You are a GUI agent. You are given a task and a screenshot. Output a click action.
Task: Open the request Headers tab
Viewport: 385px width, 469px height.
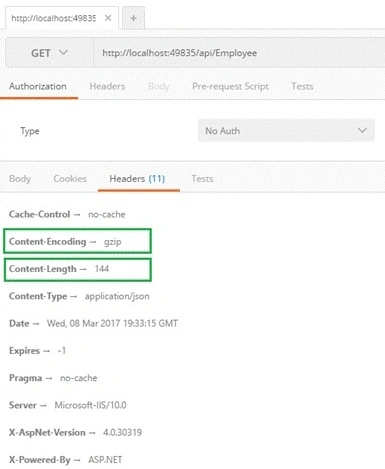tap(107, 86)
